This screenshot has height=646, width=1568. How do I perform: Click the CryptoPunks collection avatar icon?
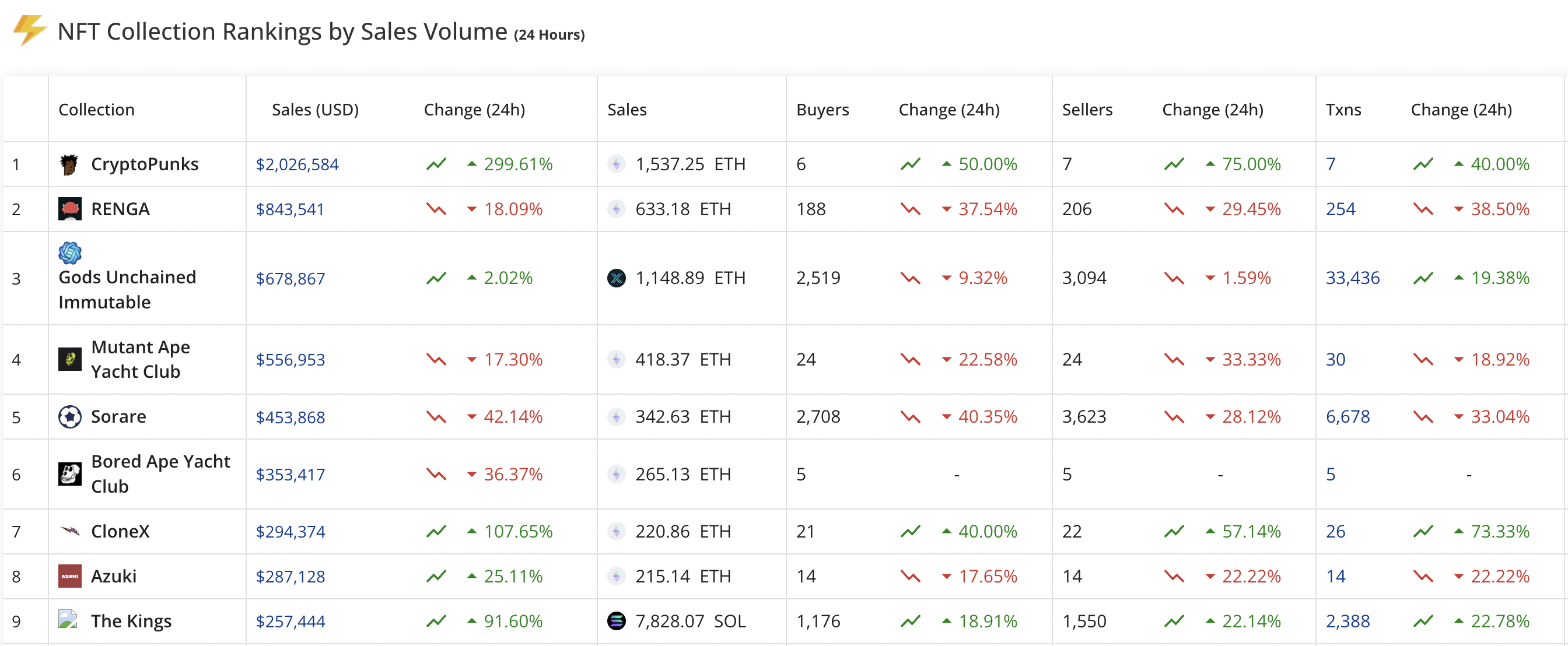[69, 164]
